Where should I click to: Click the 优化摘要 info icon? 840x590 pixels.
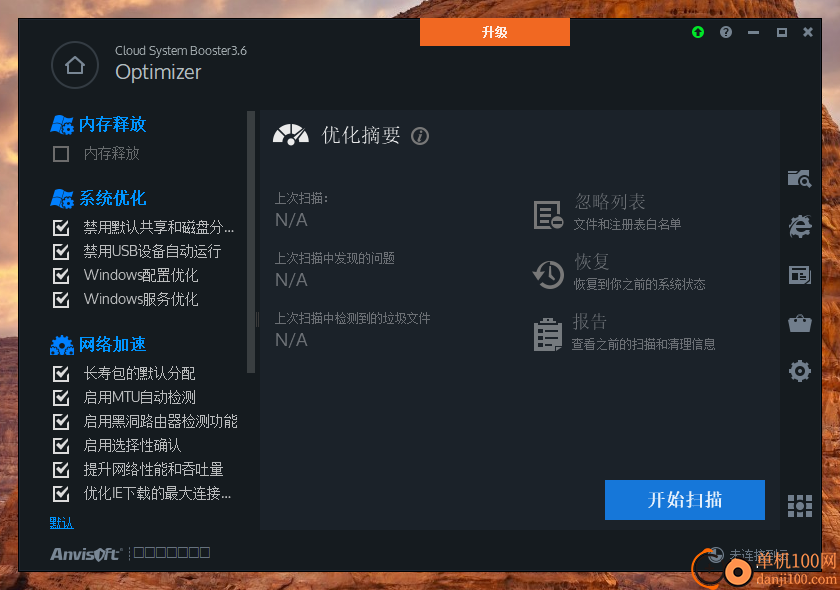coord(420,136)
